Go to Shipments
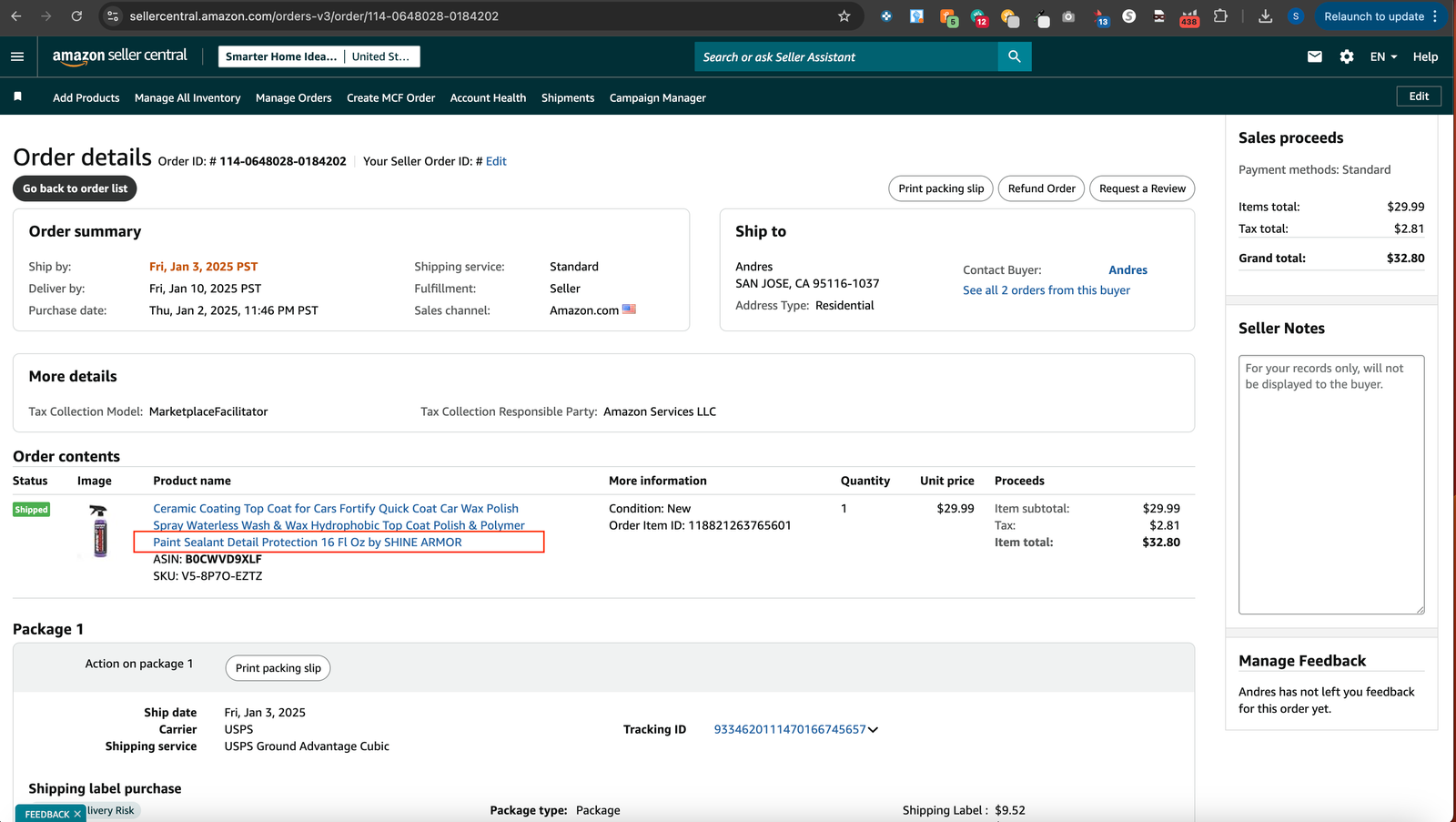This screenshot has height=822, width=1456. [x=568, y=97]
